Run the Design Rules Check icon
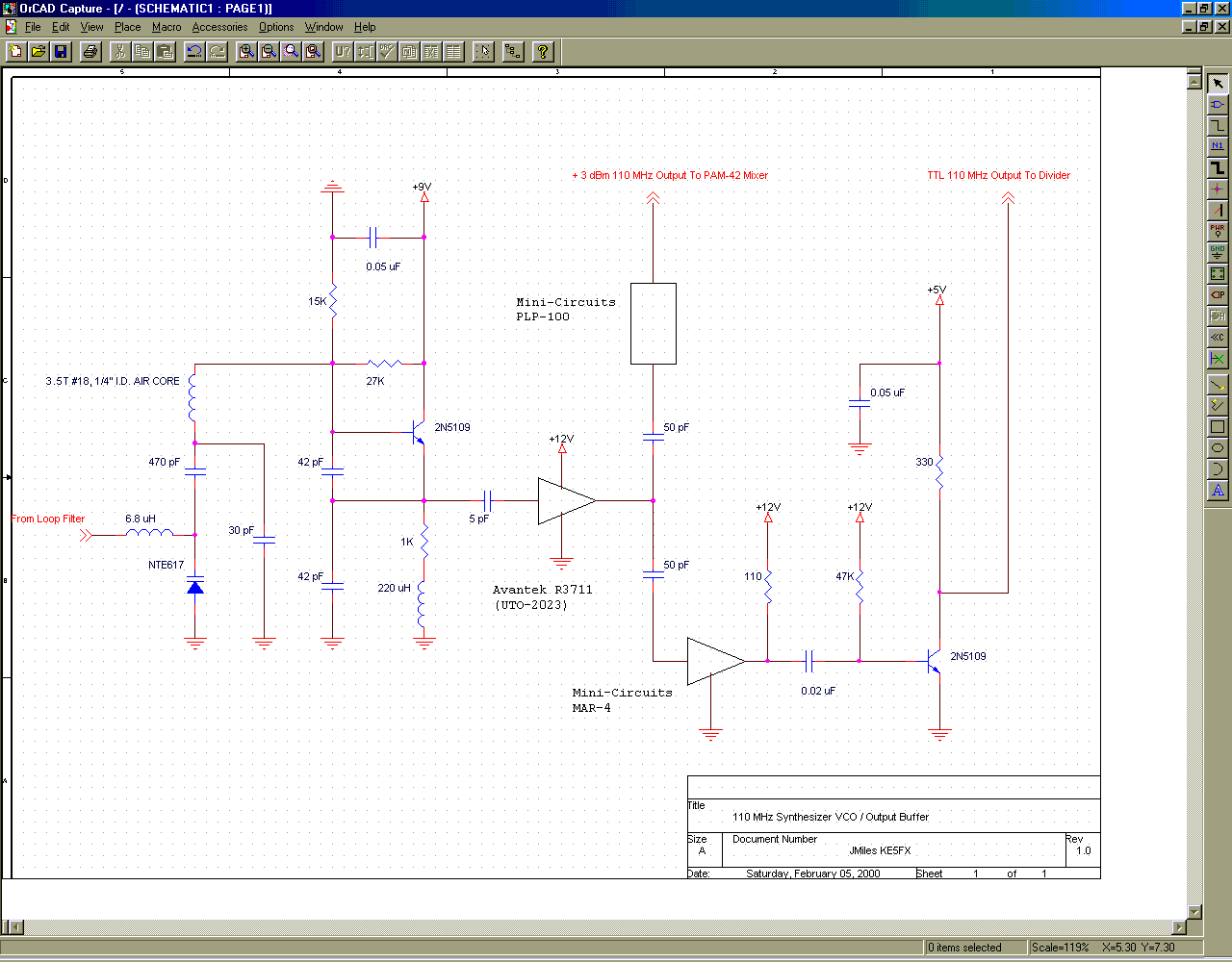1232x962 pixels. pyautogui.click(x=387, y=51)
